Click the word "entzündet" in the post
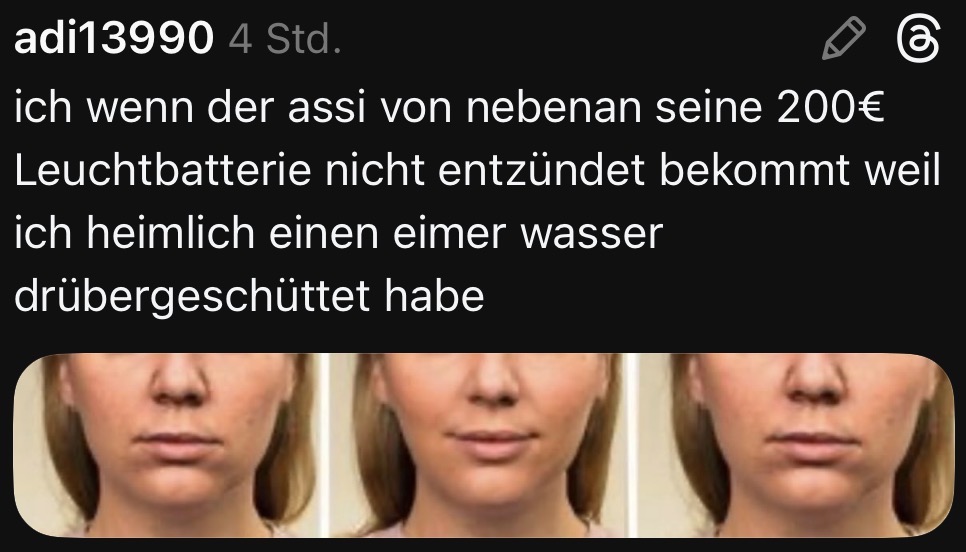 click(542, 170)
